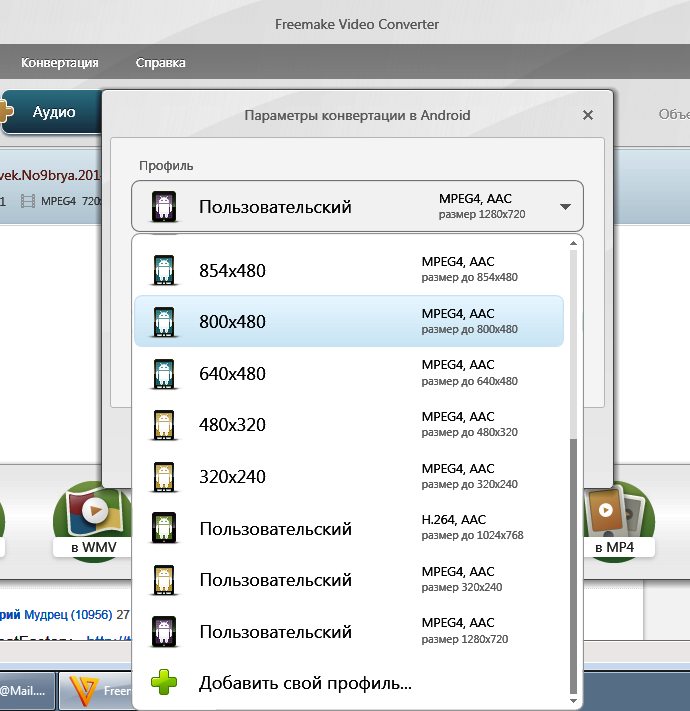Click the в WMV format button
The height and width of the screenshot is (711, 690).
point(93,521)
